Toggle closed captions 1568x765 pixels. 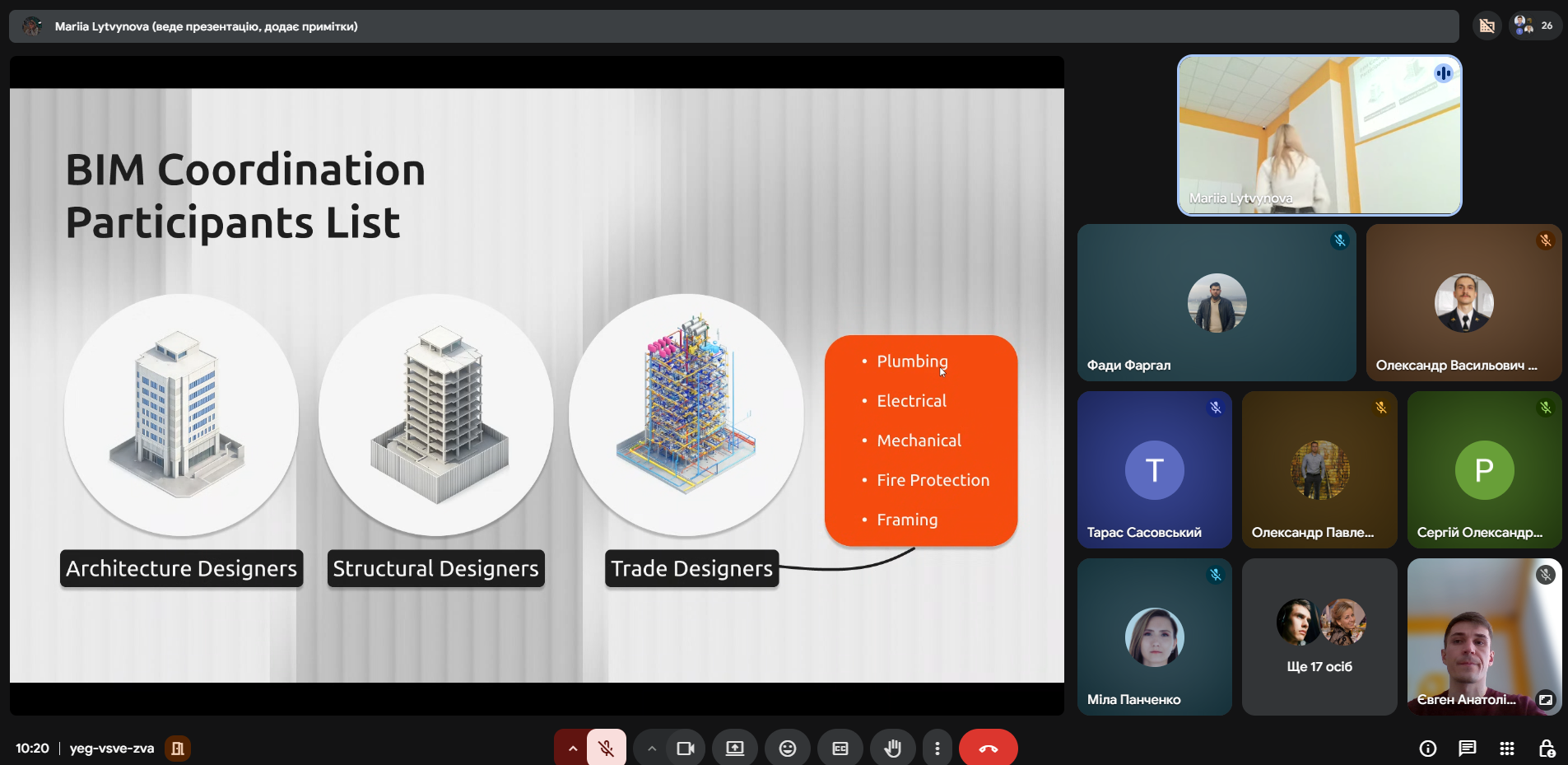click(840, 749)
